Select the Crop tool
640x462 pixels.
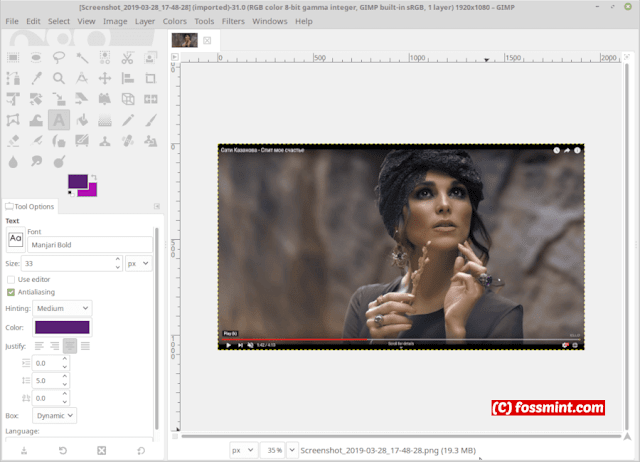tap(151, 78)
